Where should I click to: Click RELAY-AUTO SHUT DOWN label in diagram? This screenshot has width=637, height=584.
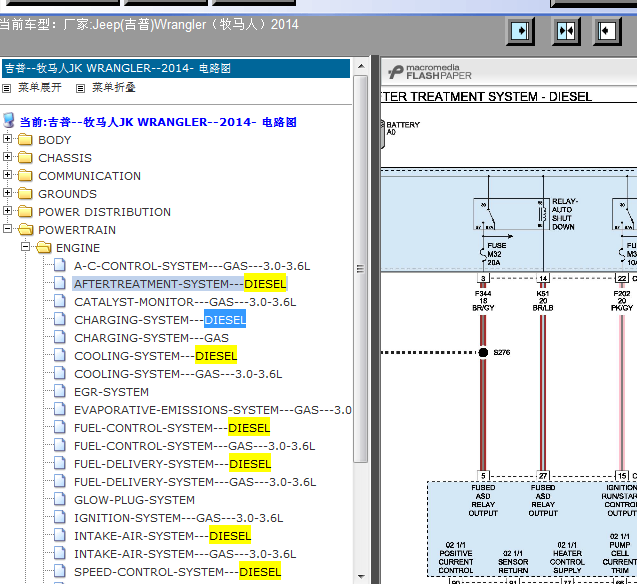pyautogui.click(x=564, y=214)
